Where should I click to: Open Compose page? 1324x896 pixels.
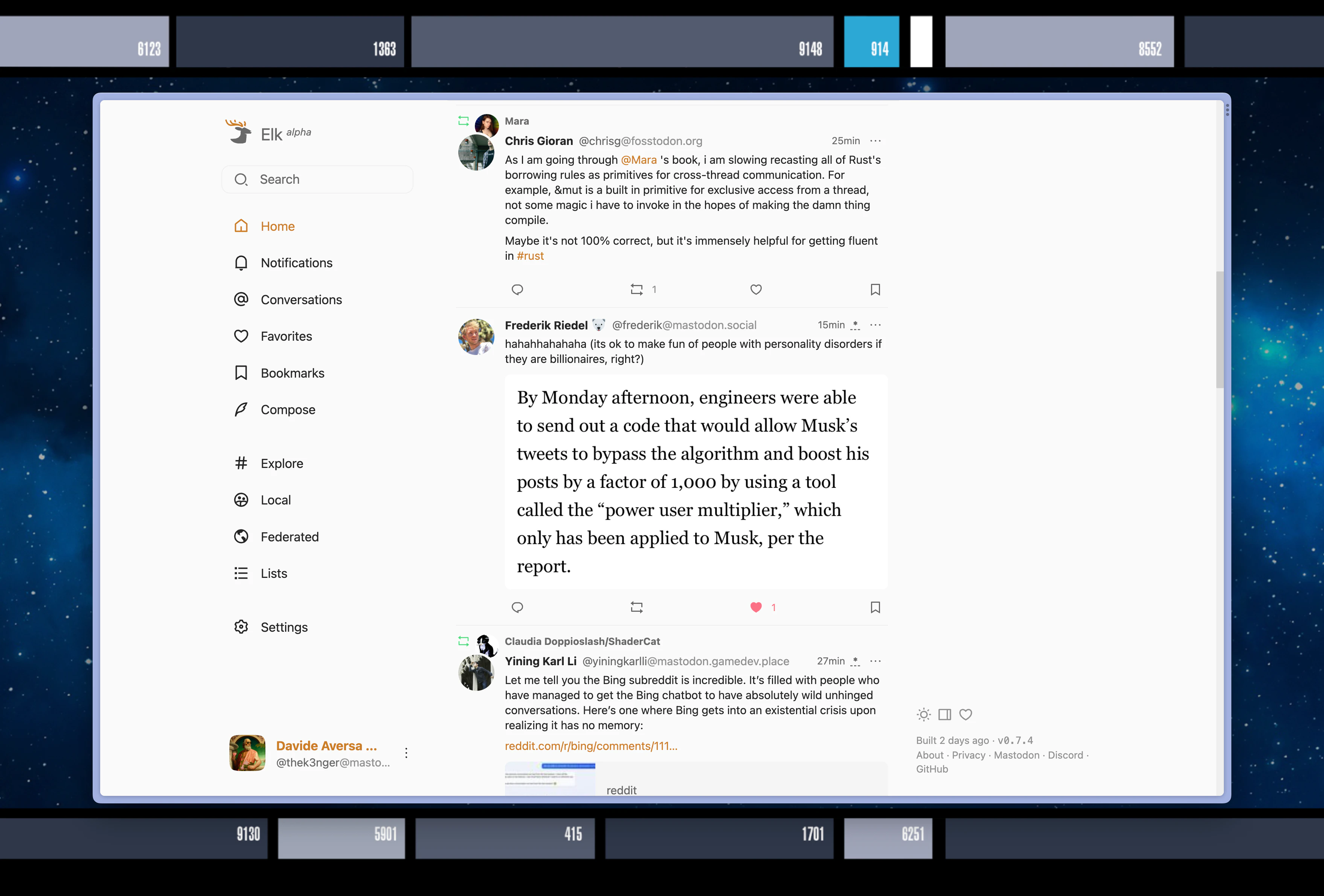click(x=275, y=410)
